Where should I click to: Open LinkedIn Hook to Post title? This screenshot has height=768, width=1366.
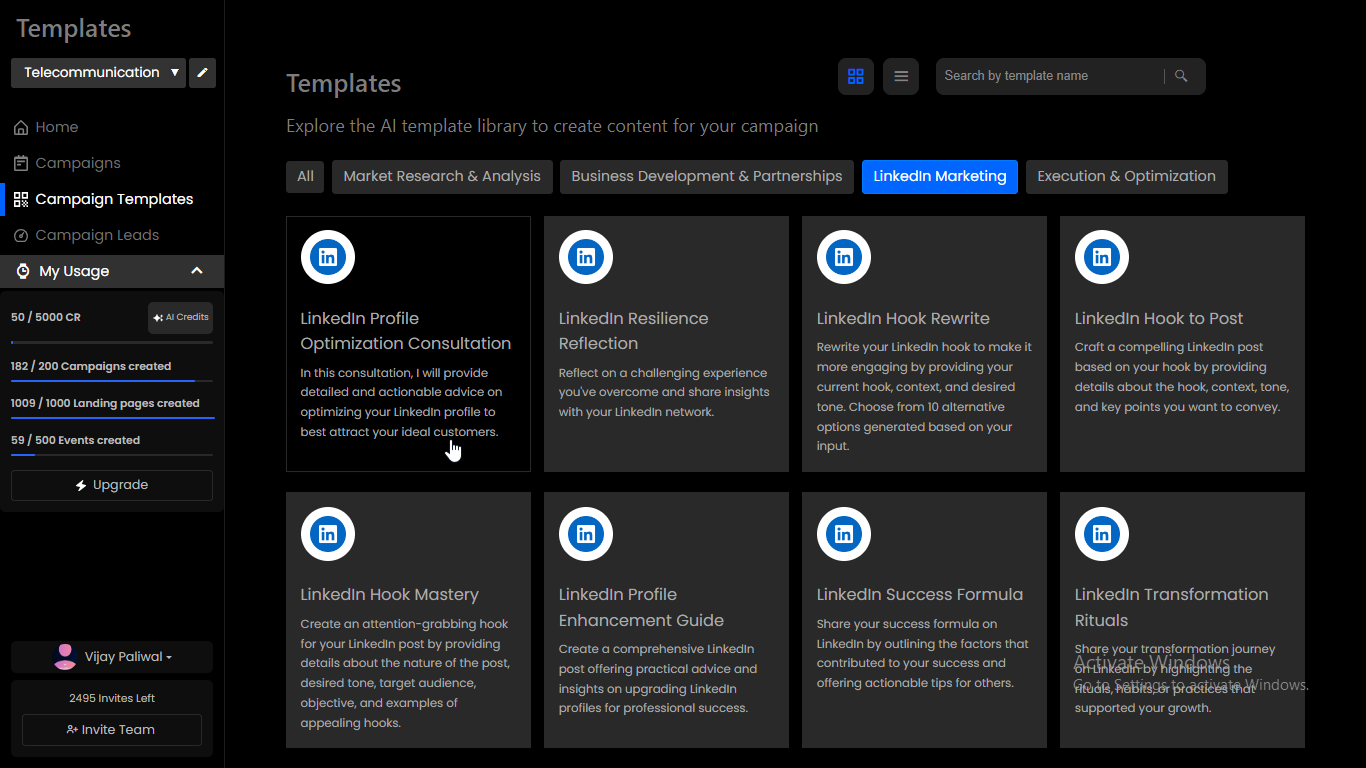click(1159, 318)
